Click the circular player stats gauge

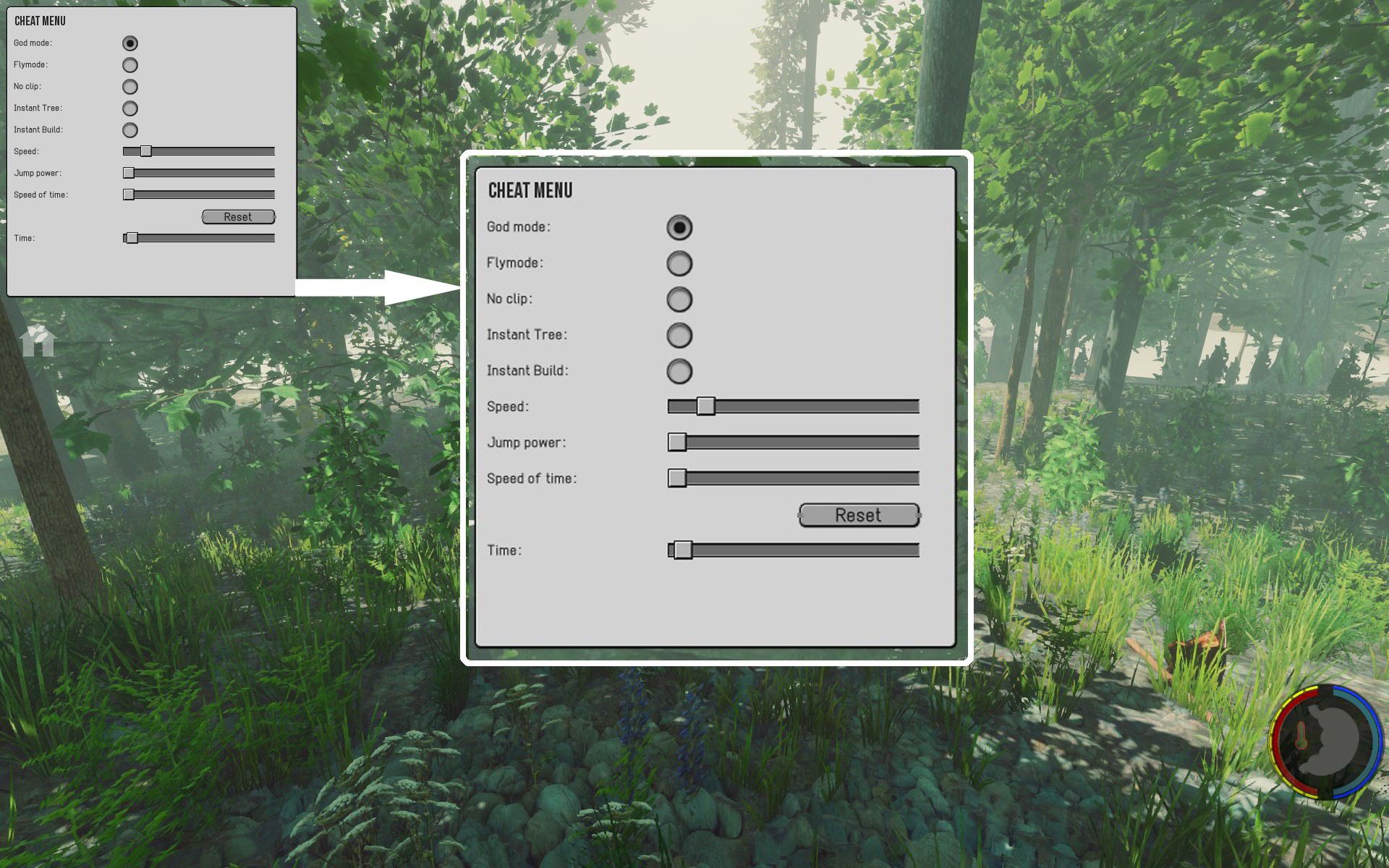(x=1326, y=743)
